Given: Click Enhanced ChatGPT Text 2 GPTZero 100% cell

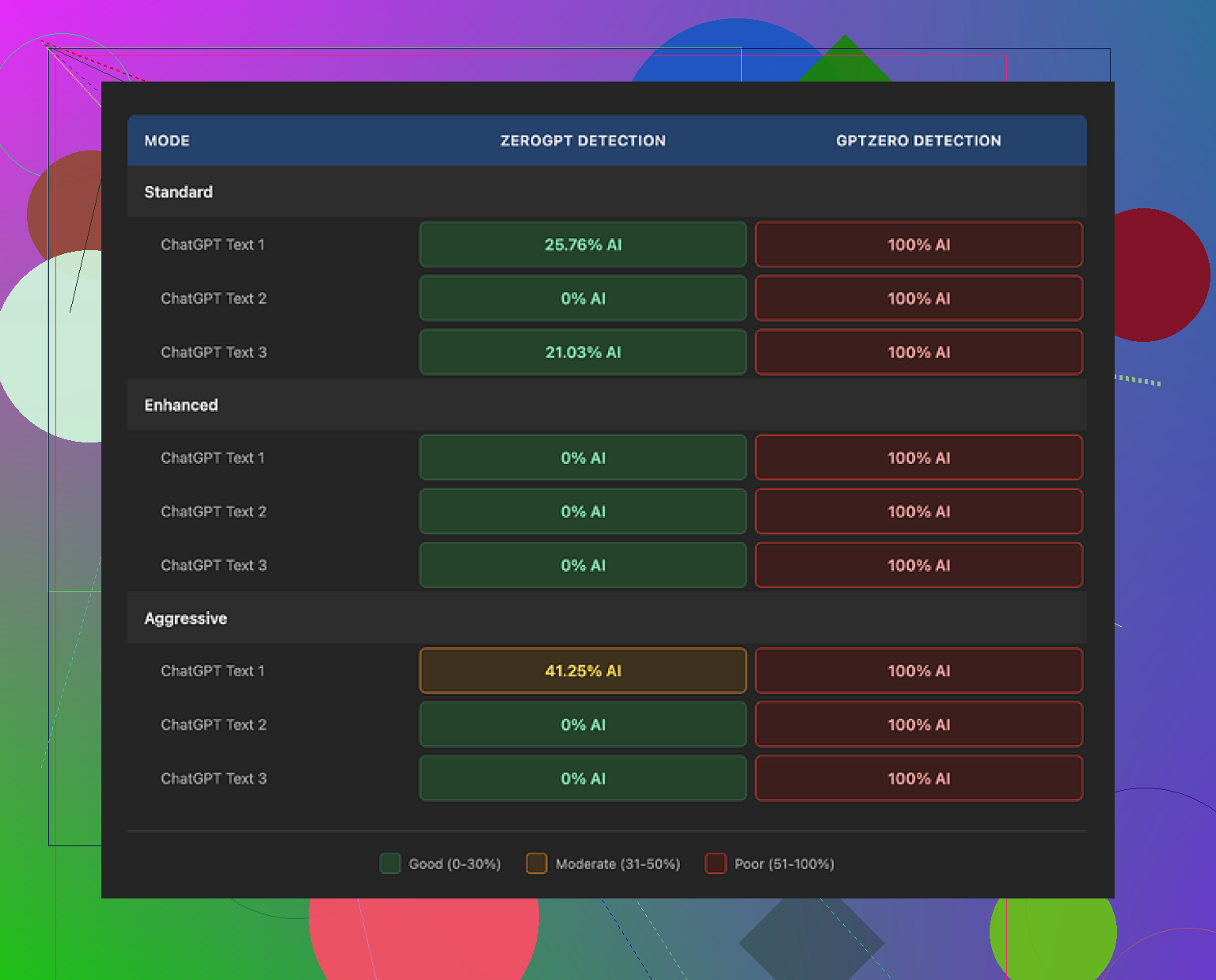Looking at the screenshot, I should click(918, 511).
